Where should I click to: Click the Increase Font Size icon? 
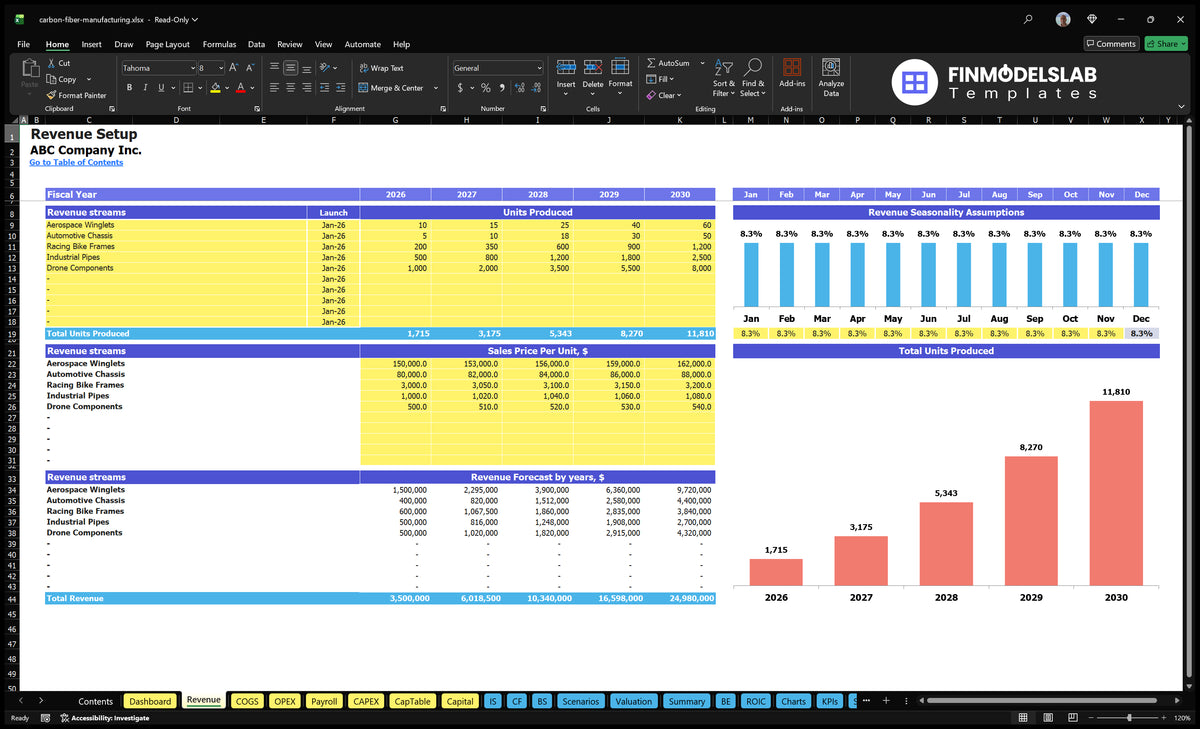coord(234,68)
